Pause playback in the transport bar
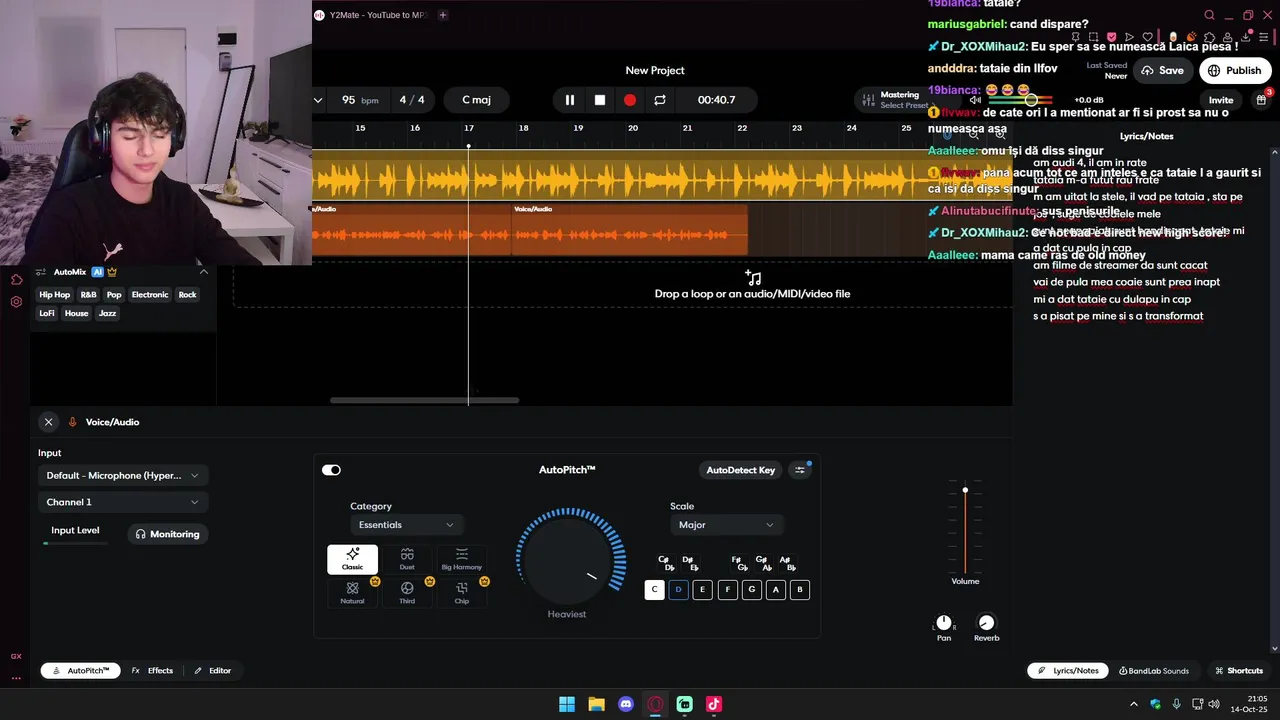Viewport: 1280px width, 720px height. 569,100
